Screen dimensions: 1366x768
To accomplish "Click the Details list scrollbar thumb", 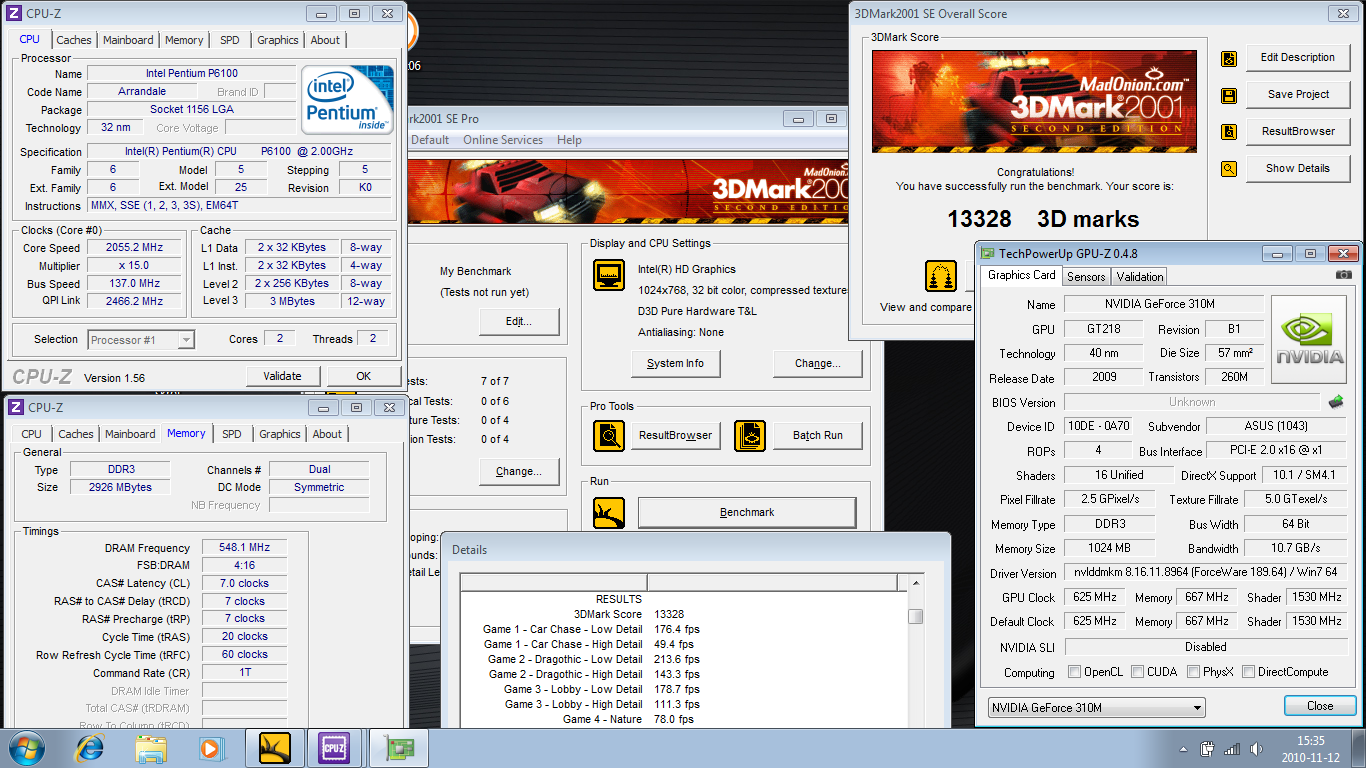I will (x=915, y=616).
